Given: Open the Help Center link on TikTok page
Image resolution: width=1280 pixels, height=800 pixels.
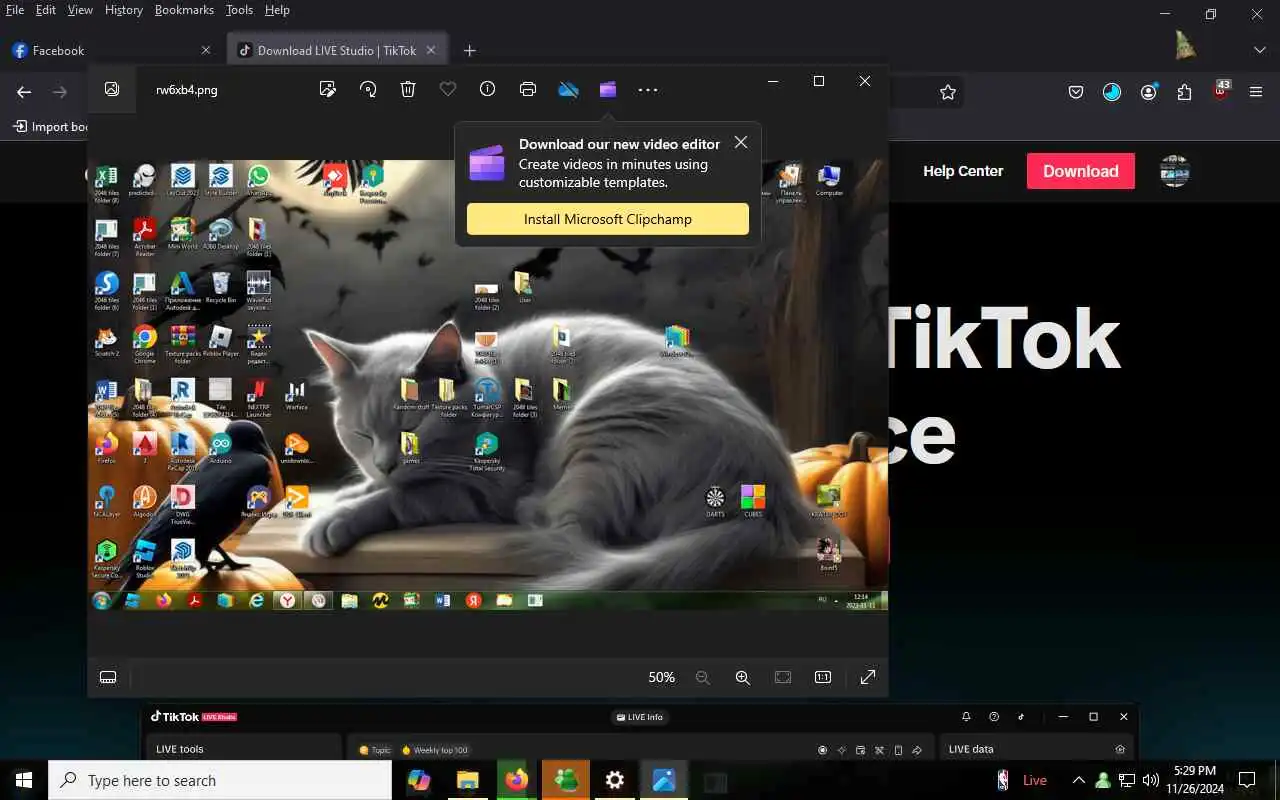Looking at the screenshot, I should (963, 171).
